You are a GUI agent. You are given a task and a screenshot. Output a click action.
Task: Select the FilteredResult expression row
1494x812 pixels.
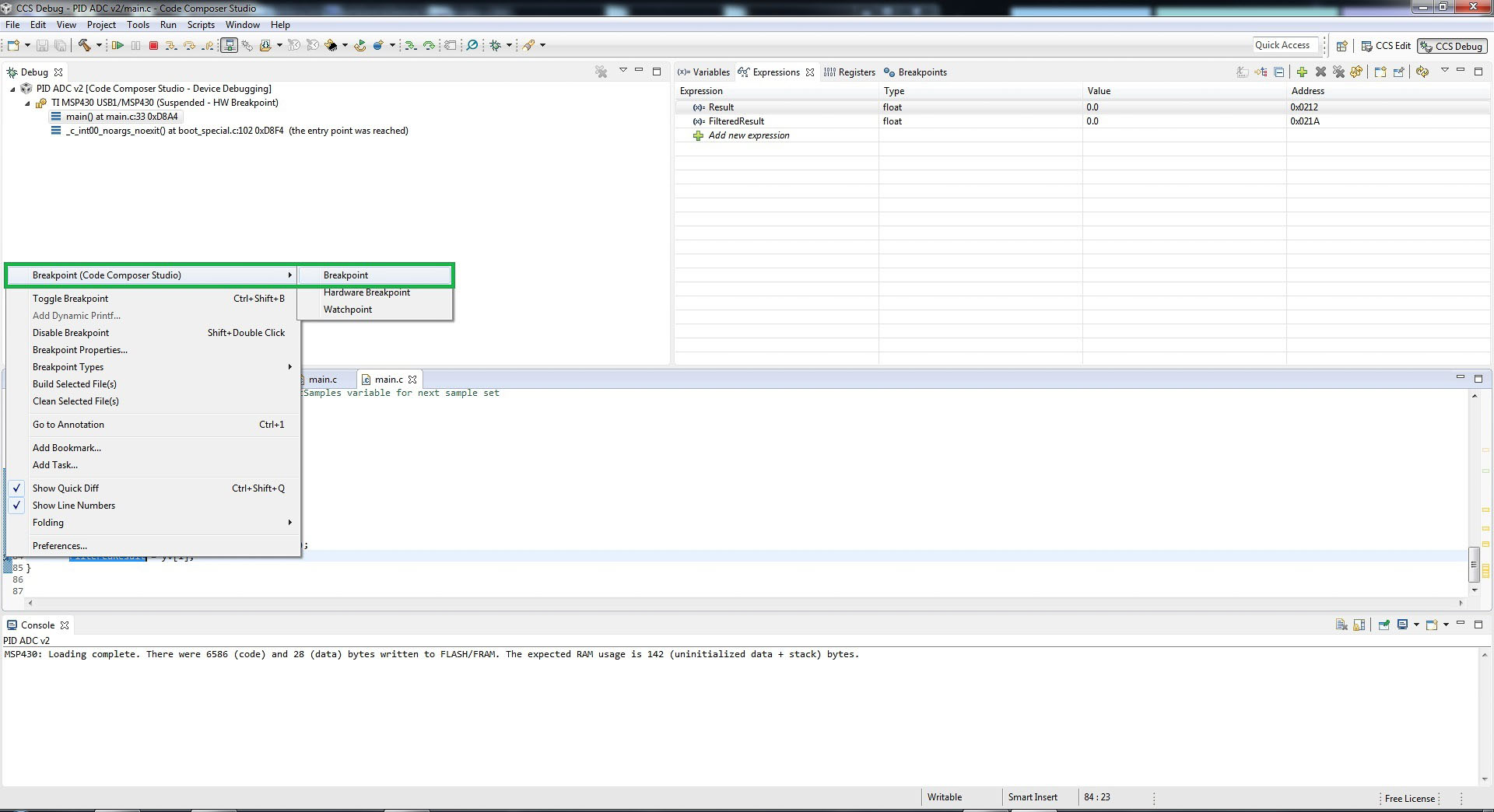[735, 121]
